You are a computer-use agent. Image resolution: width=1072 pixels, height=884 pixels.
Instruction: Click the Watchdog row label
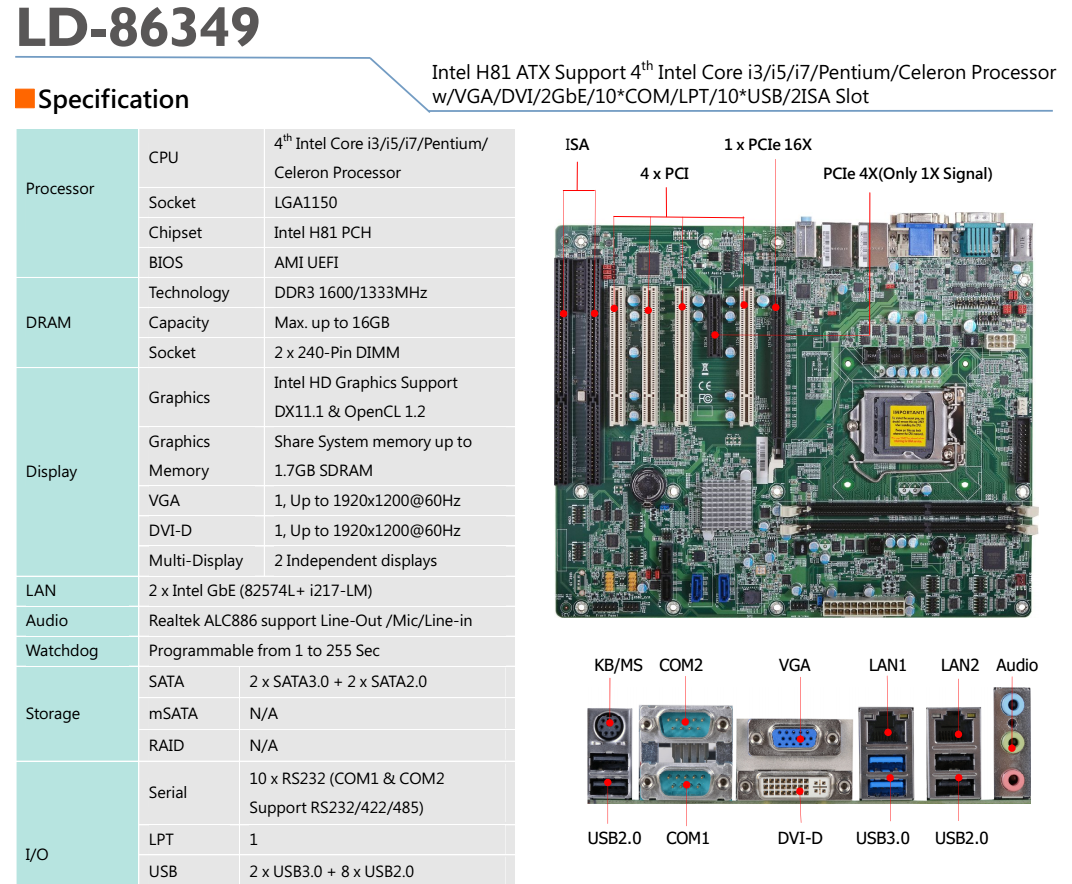tap(62, 651)
